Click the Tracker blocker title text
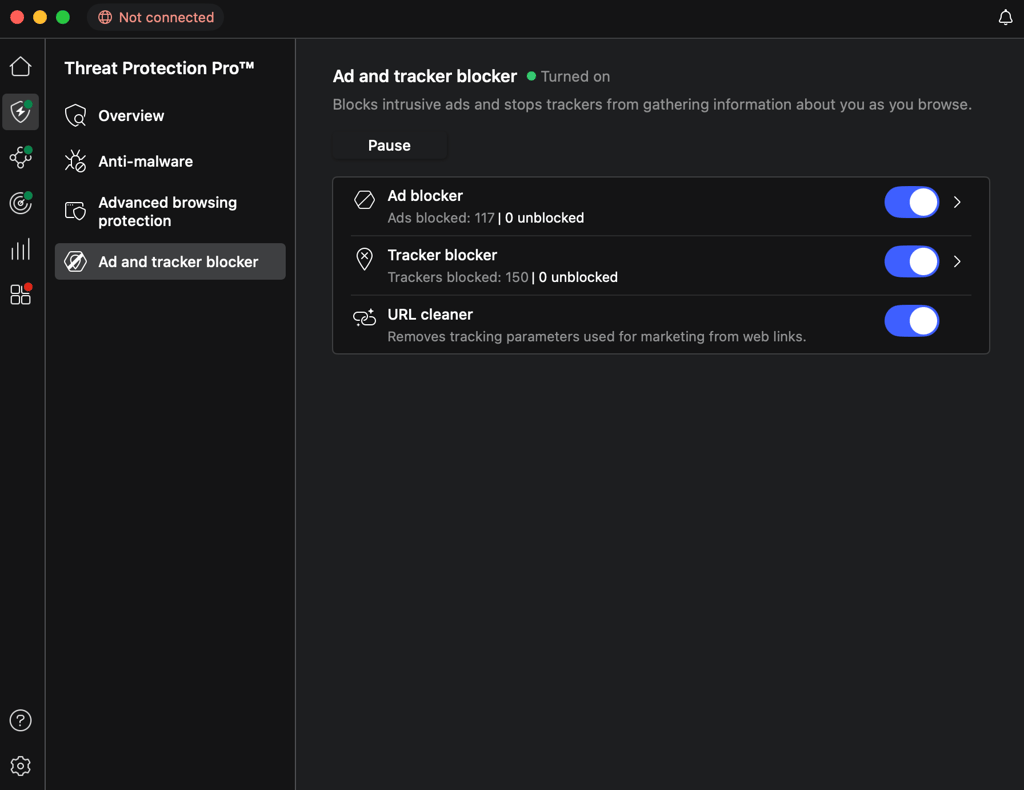 click(442, 255)
